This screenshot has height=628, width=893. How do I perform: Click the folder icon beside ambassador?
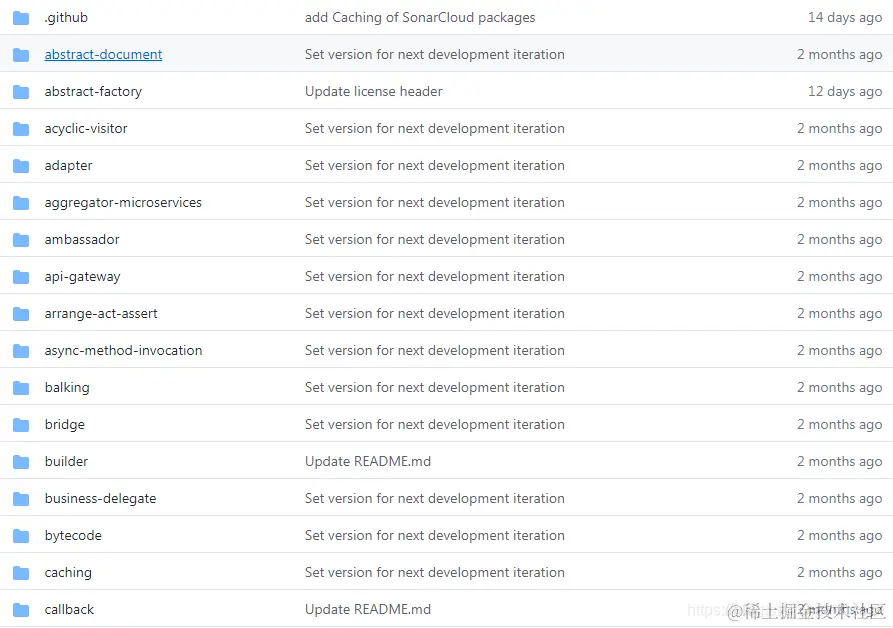pos(21,240)
